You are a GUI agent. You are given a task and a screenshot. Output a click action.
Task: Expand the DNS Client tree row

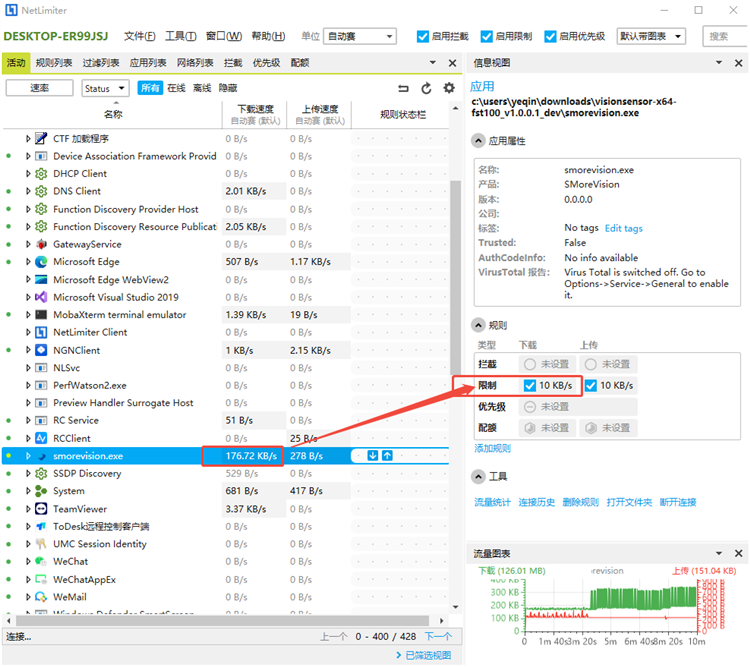click(x=28, y=191)
